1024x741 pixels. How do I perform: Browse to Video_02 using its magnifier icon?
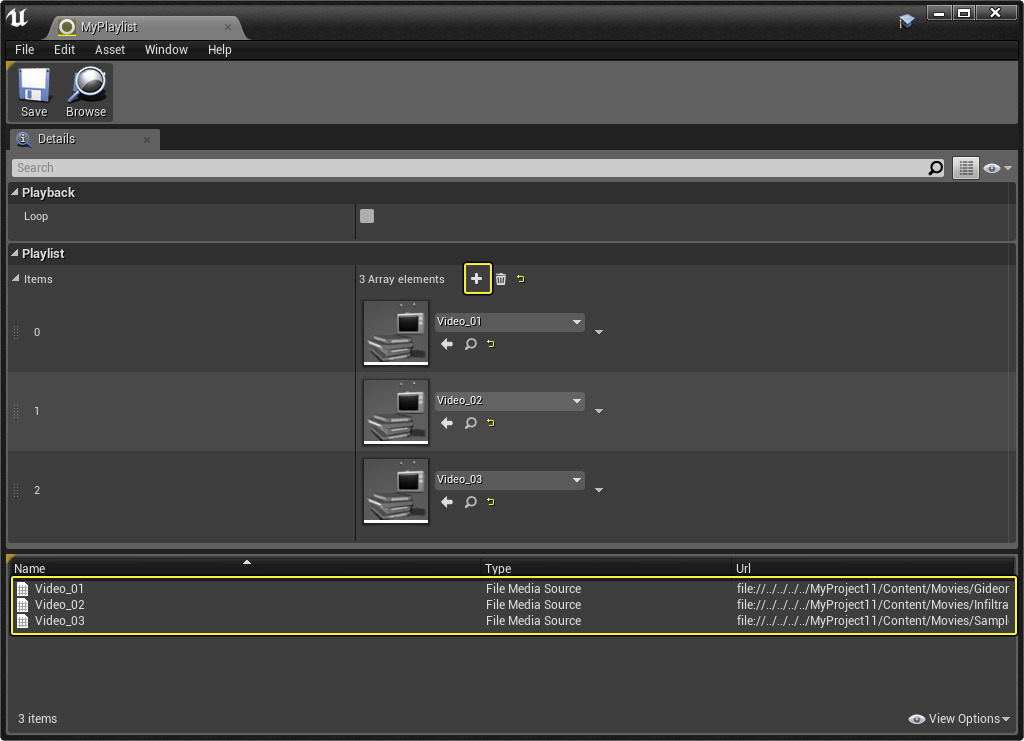click(x=470, y=423)
